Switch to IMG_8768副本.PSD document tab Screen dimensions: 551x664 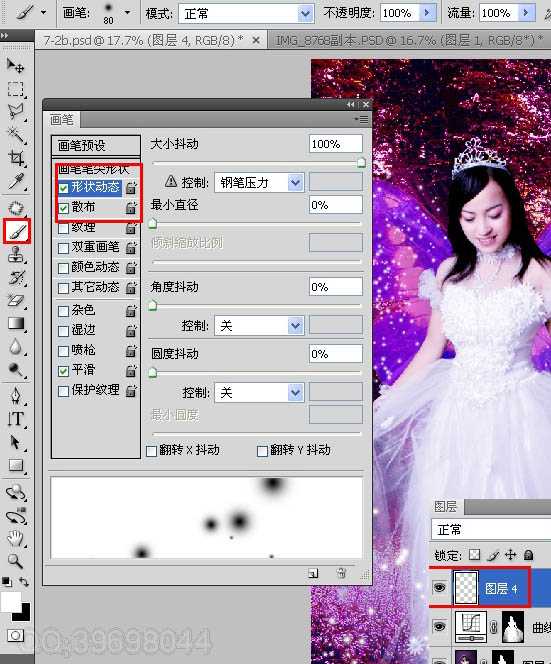(409, 40)
